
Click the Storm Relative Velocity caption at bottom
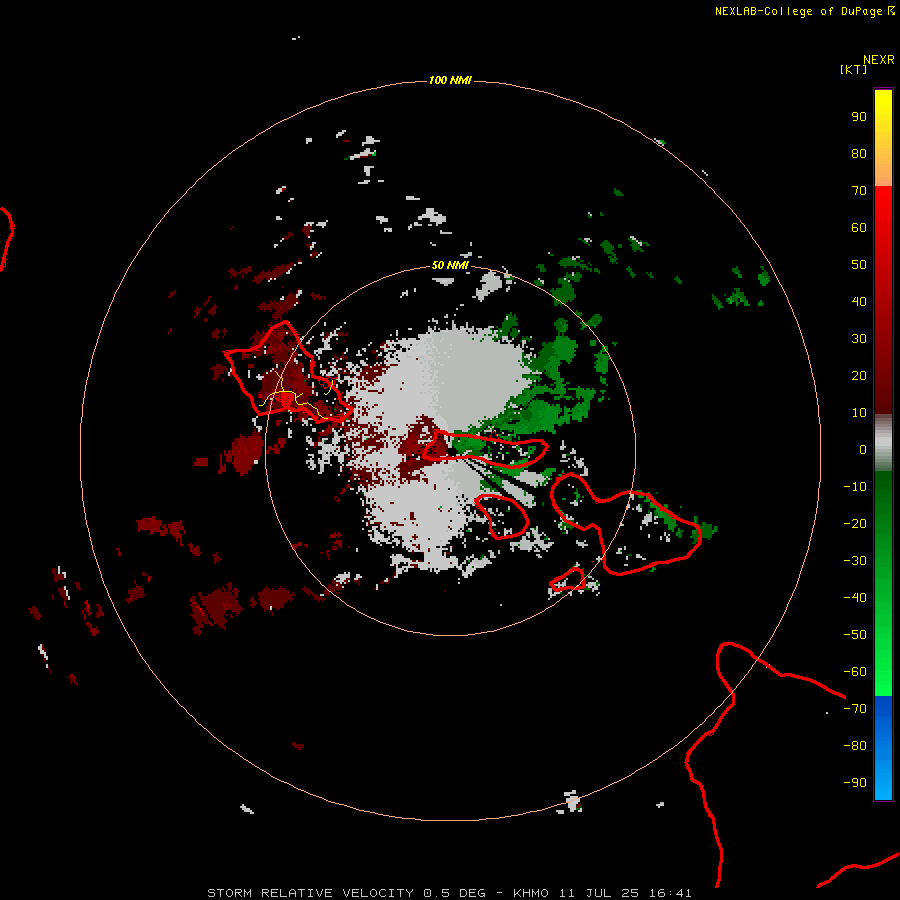coord(449,893)
